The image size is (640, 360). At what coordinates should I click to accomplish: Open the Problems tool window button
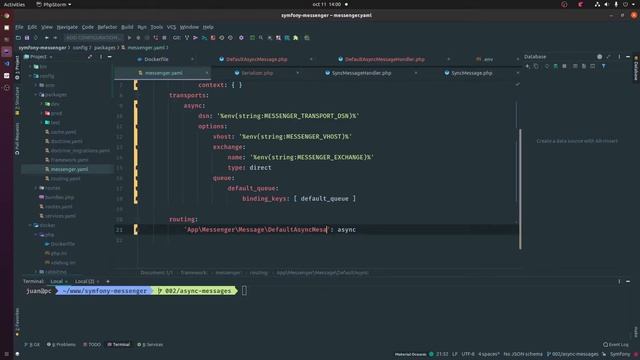coord(61,344)
